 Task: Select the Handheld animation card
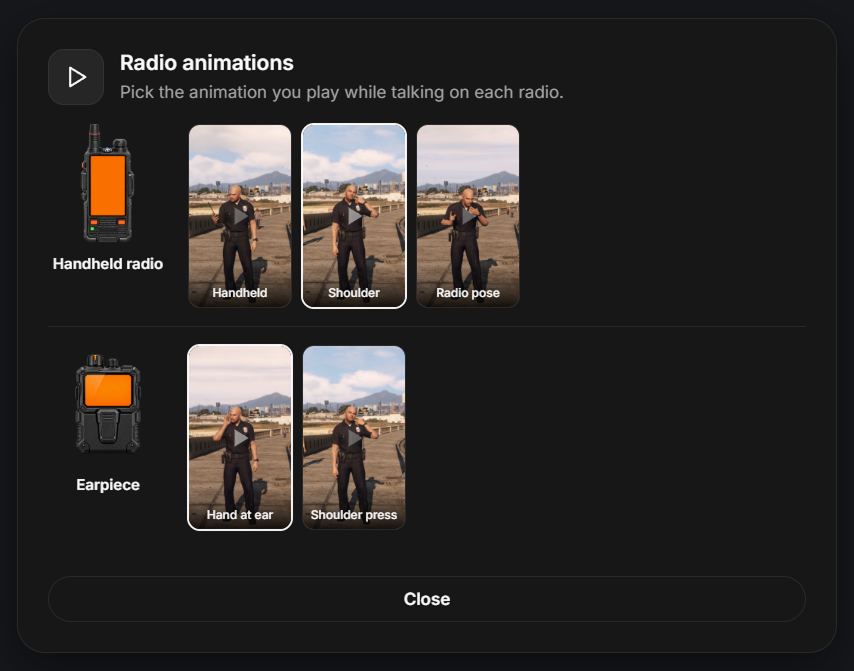tap(240, 216)
